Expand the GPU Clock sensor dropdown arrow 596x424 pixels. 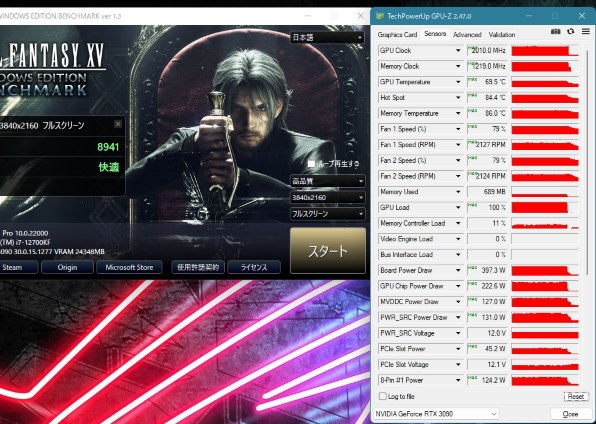pos(458,50)
